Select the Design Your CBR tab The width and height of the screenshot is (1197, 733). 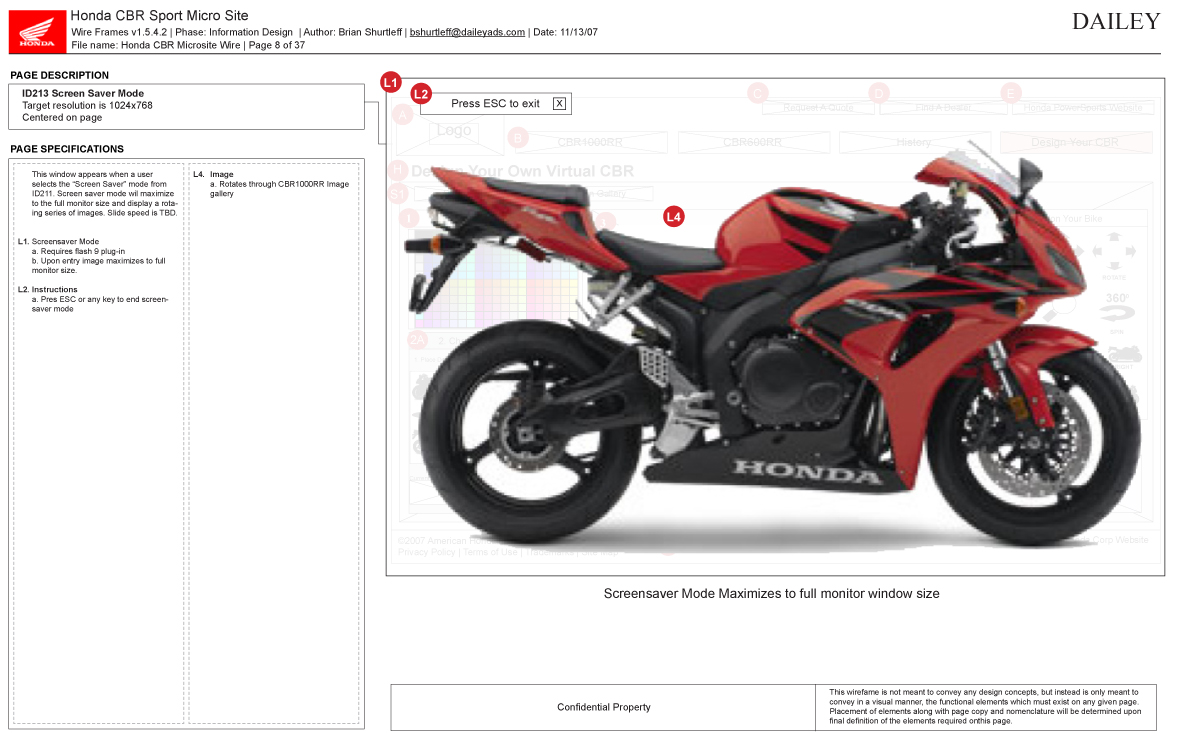tap(1075, 143)
